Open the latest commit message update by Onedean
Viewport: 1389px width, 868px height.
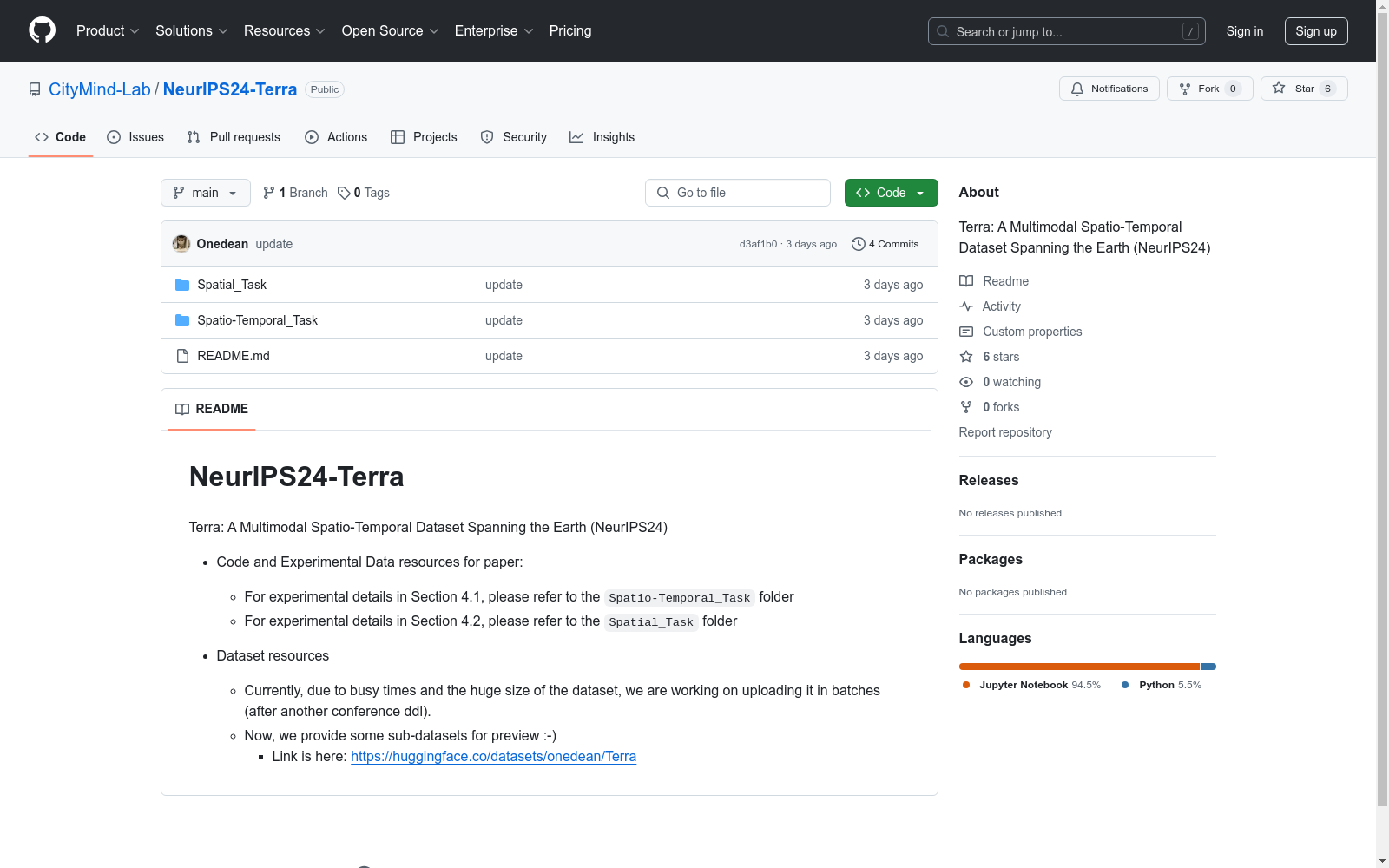(274, 244)
